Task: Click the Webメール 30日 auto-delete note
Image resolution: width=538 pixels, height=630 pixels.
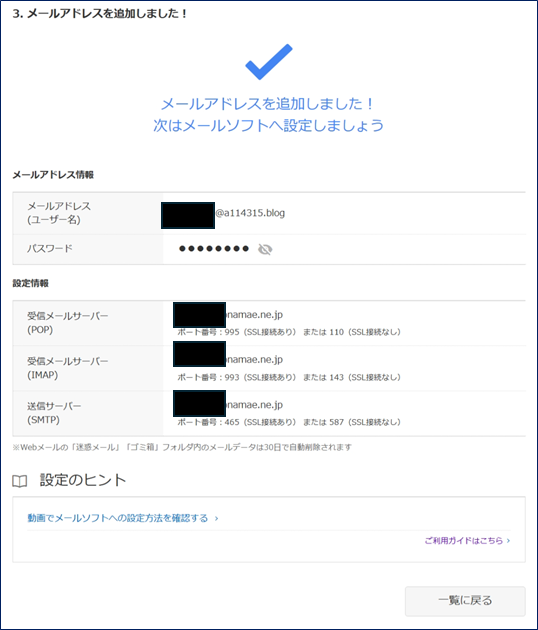Action: pos(182,447)
